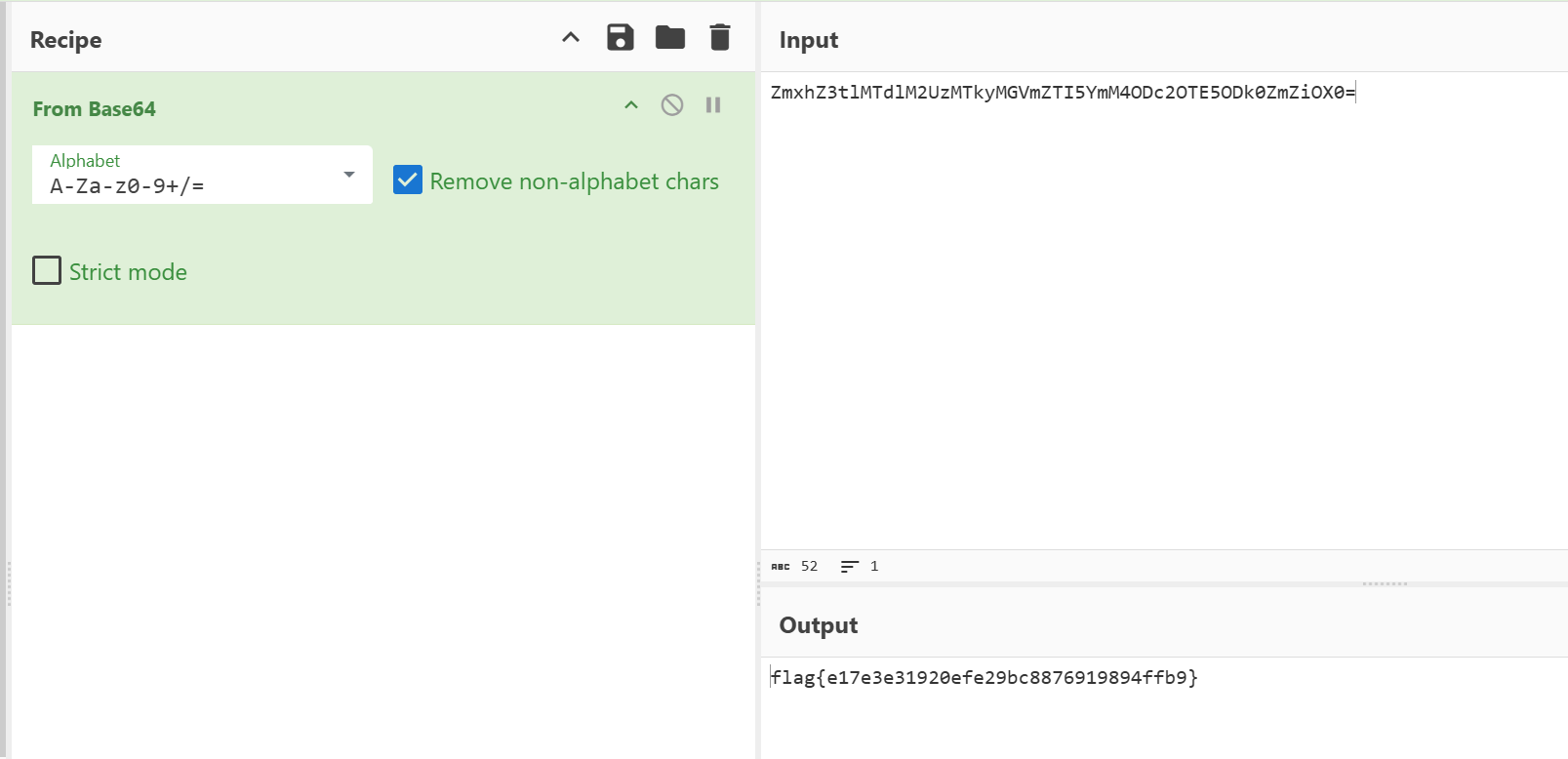The image size is (1568, 759).
Task: Click the Input pane heading
Action: click(x=809, y=40)
